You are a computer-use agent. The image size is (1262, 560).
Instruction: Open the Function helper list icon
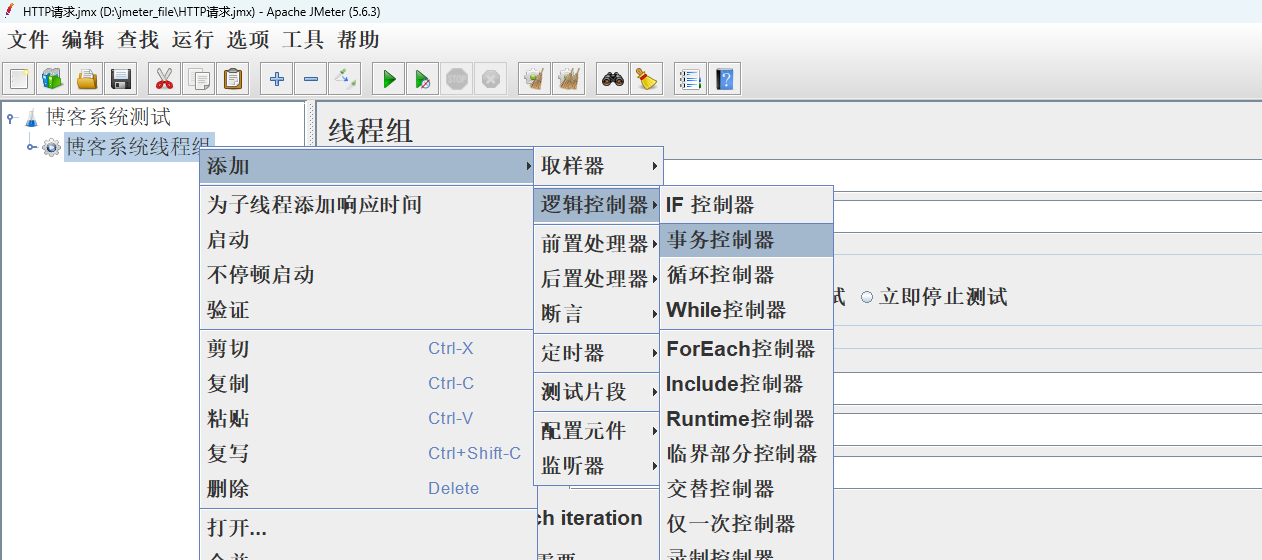click(x=690, y=78)
